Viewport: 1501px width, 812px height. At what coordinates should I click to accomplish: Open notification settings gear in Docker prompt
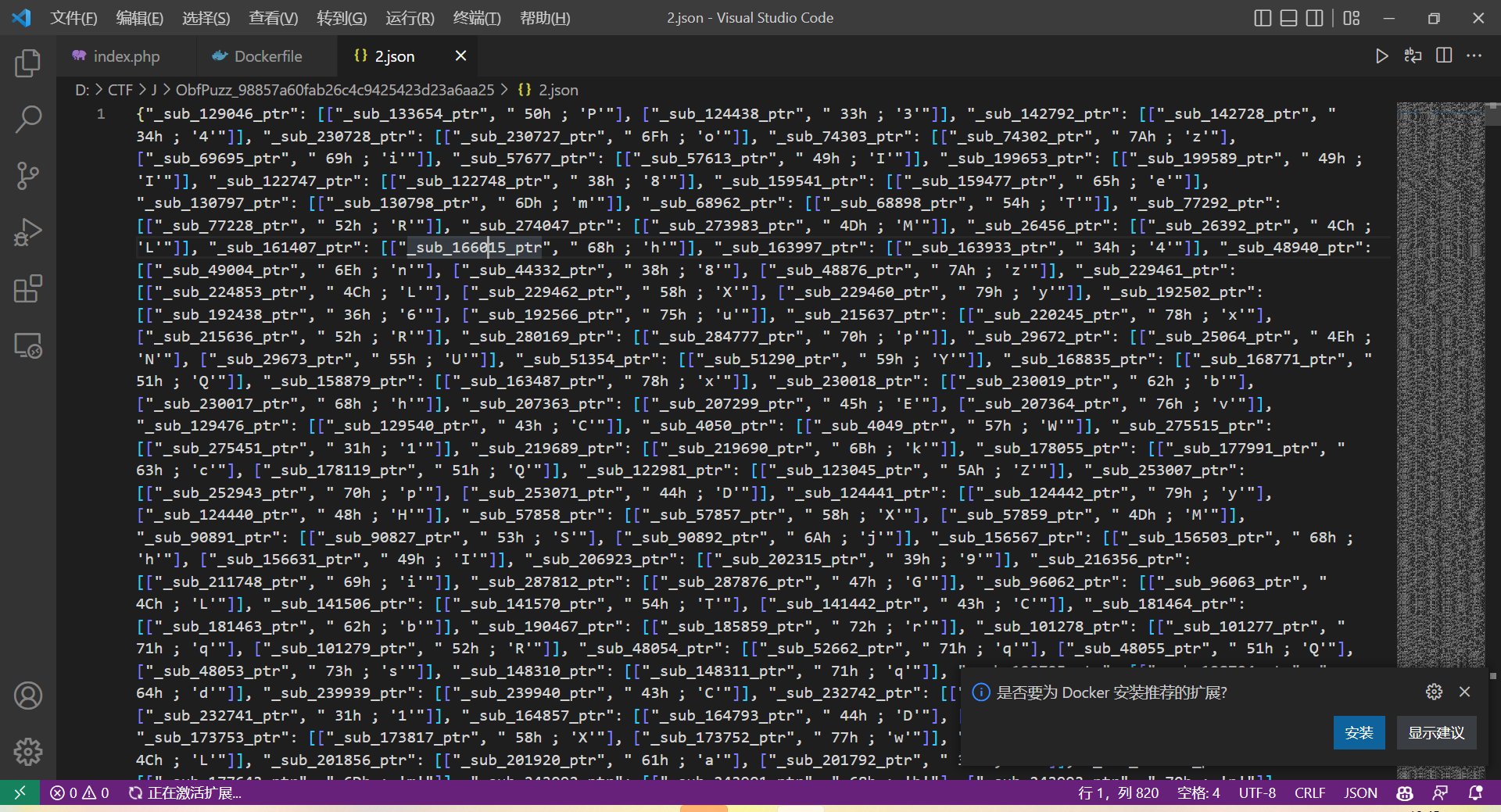[1434, 692]
